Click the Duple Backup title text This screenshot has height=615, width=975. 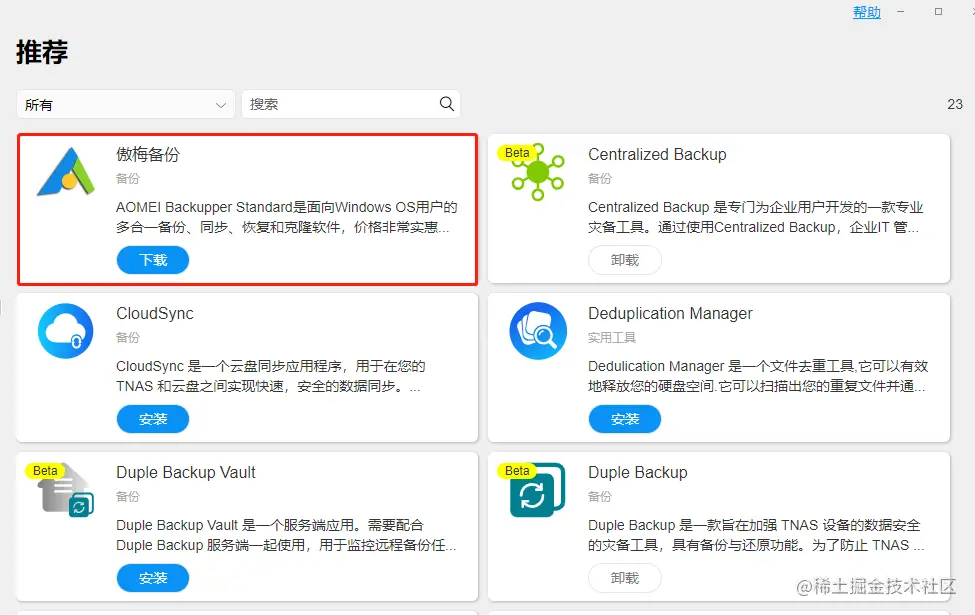(x=638, y=473)
